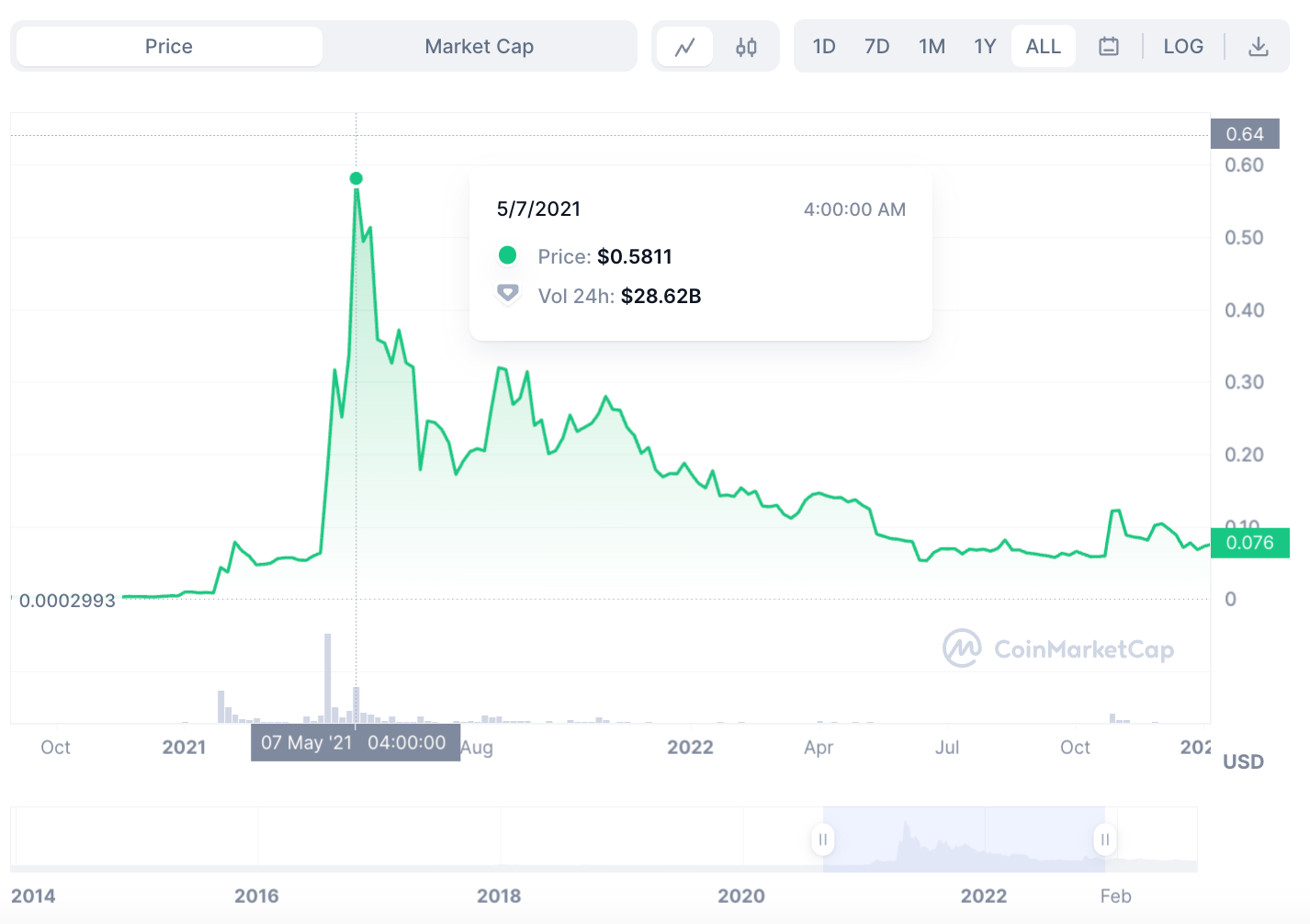
Task: Set time range to 1M
Action: (x=932, y=46)
